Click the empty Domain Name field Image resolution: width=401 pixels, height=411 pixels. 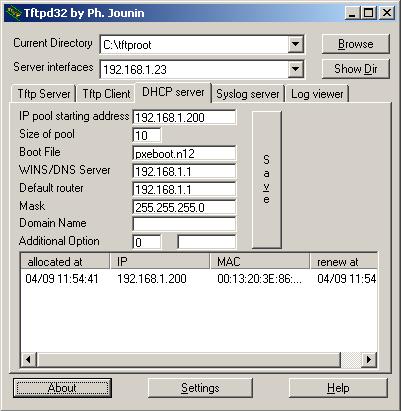[x=184, y=224]
